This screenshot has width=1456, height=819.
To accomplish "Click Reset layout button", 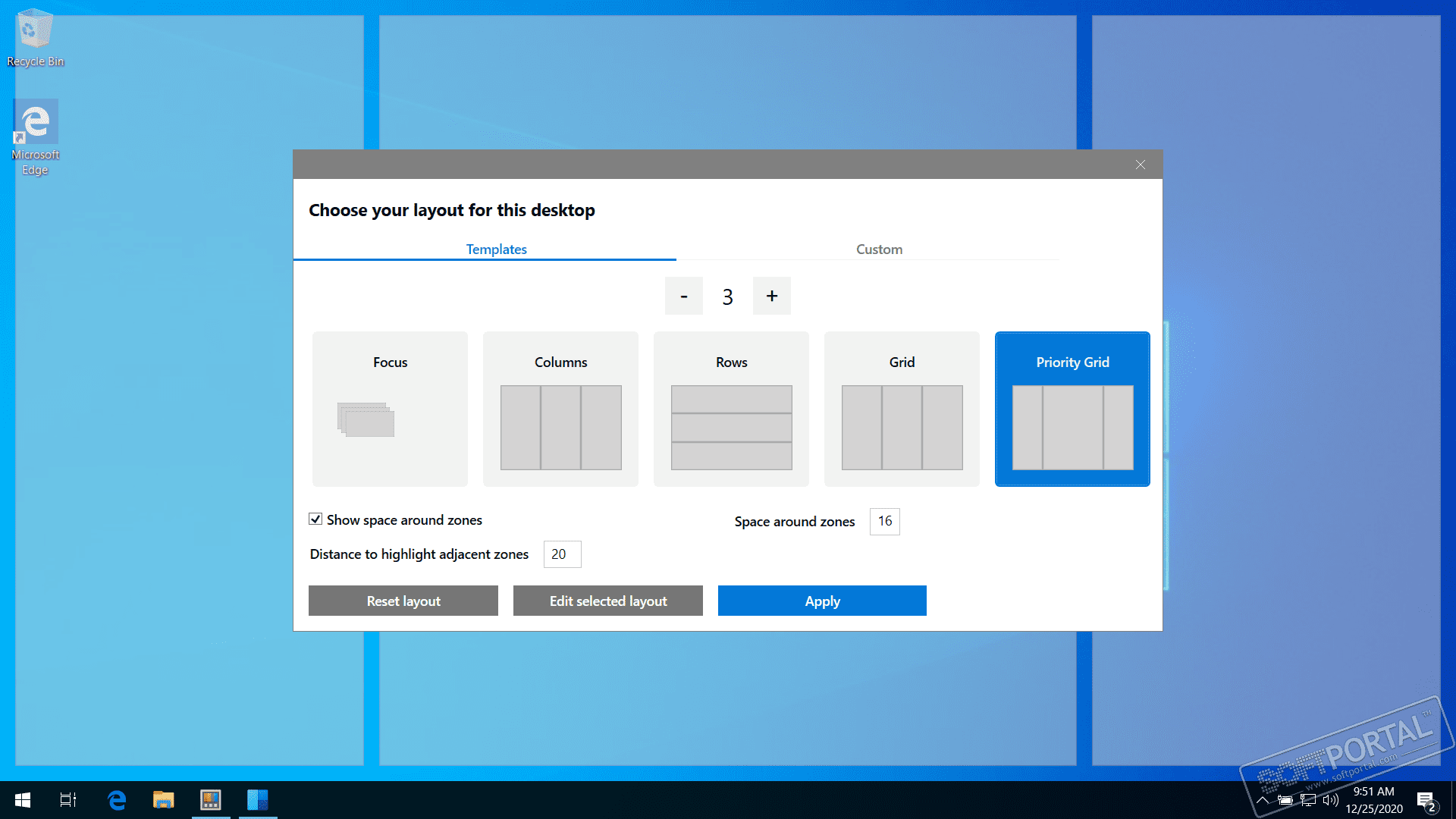I will point(402,601).
